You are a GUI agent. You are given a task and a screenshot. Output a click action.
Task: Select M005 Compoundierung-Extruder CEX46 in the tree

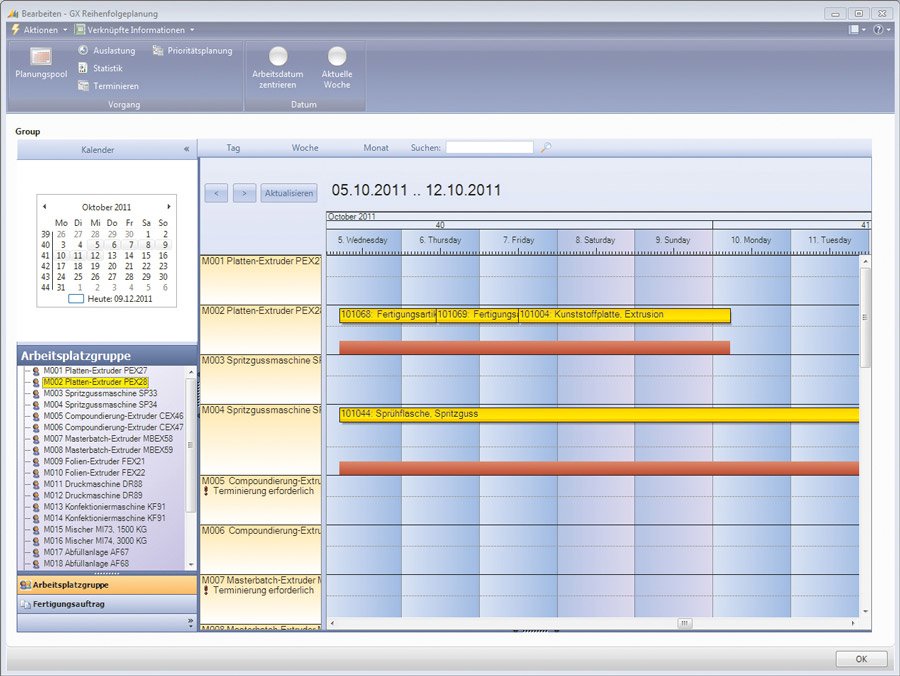point(113,416)
